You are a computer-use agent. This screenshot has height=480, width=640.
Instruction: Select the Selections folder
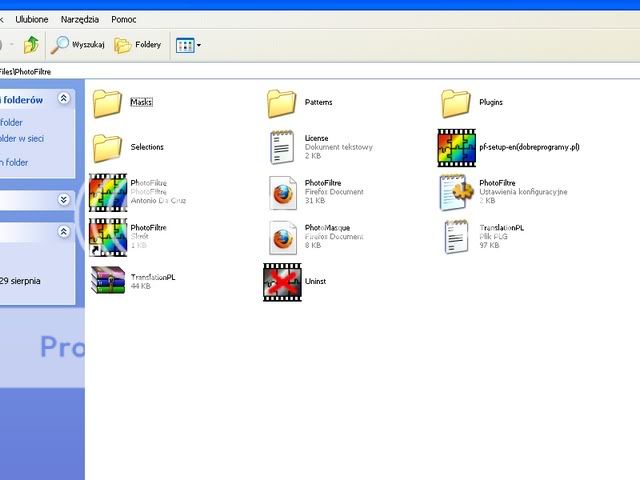pos(107,148)
